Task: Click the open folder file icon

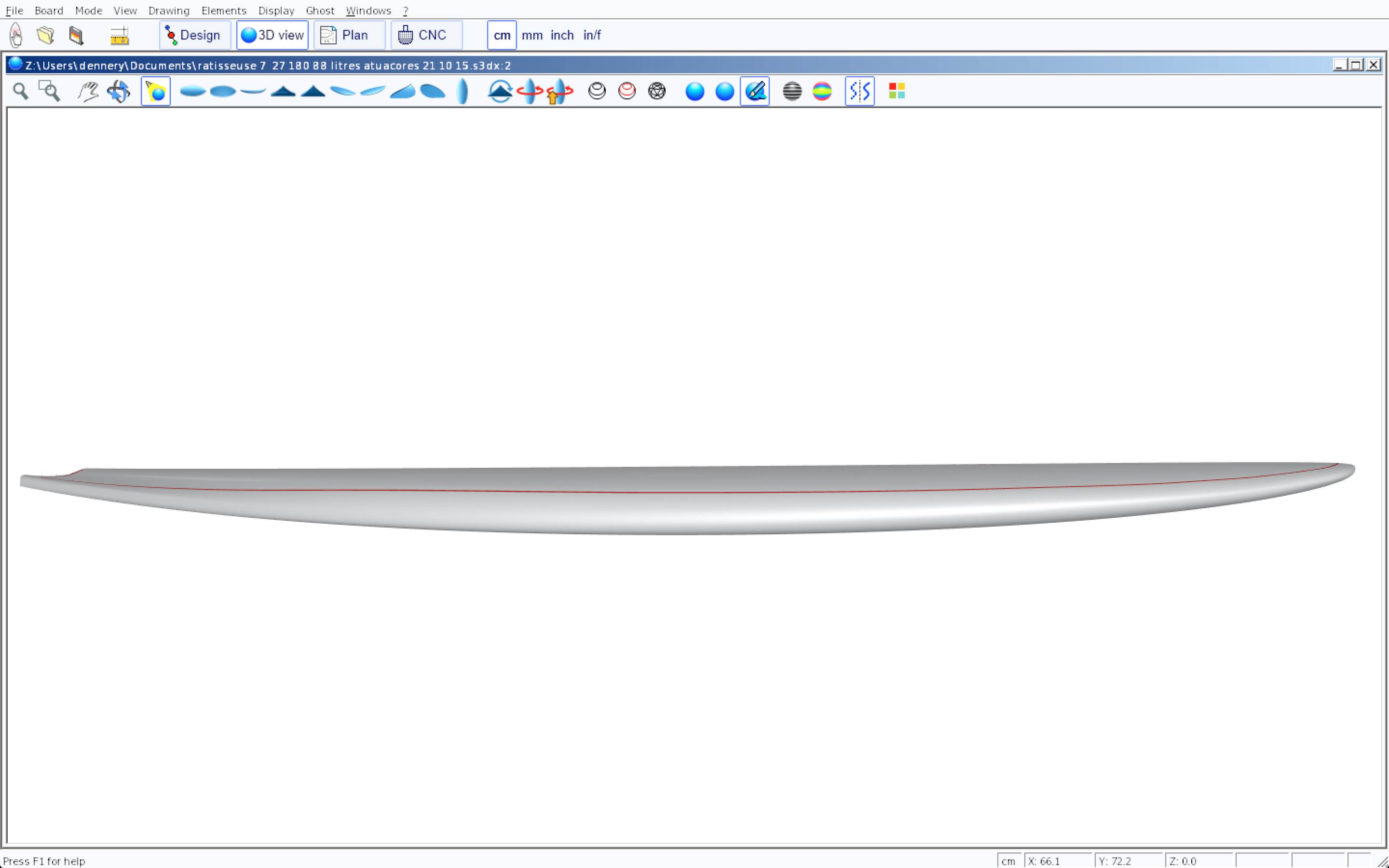Action: point(45,35)
